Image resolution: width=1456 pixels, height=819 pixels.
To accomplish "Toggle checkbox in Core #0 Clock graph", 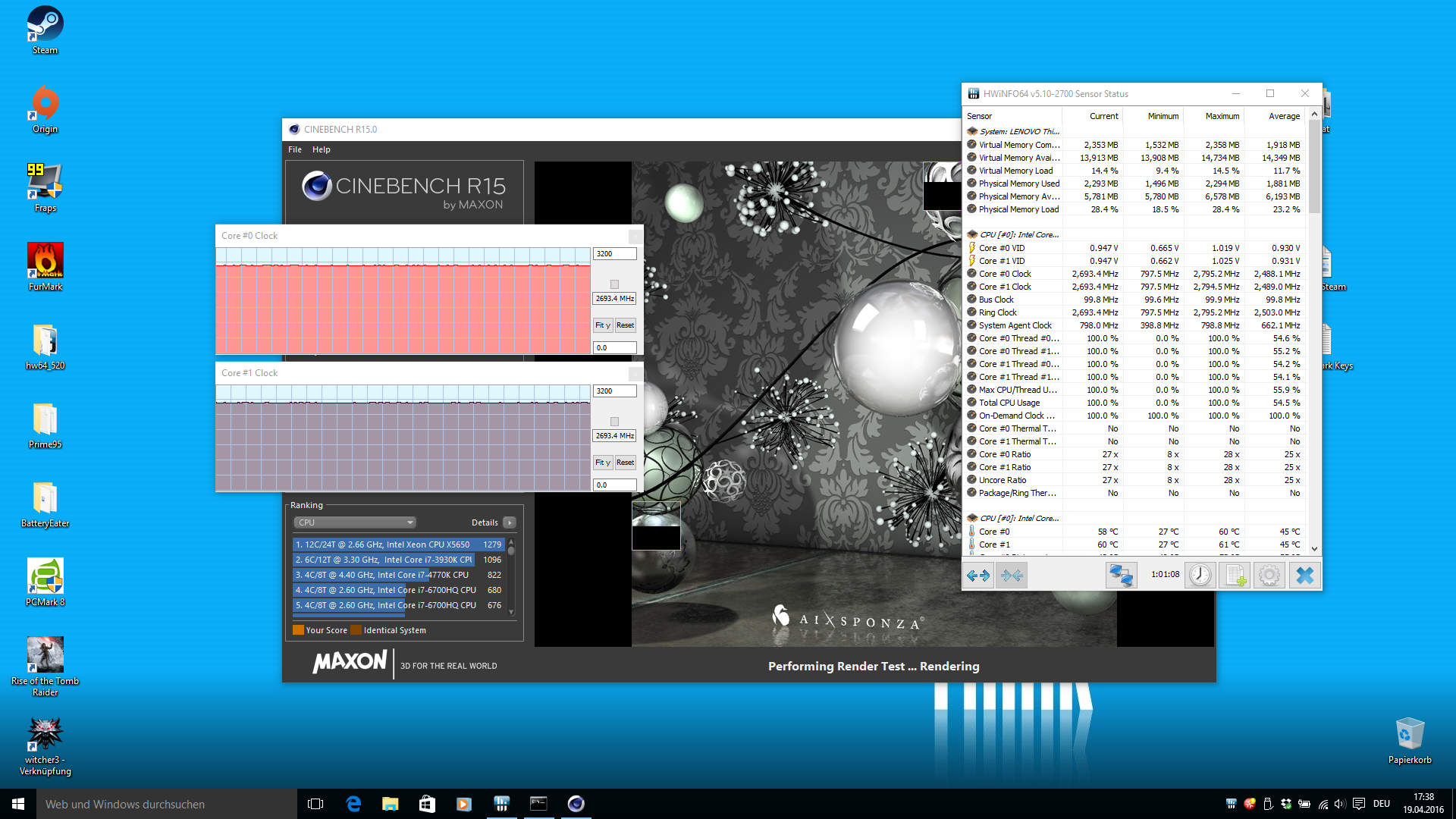I will coord(614,284).
